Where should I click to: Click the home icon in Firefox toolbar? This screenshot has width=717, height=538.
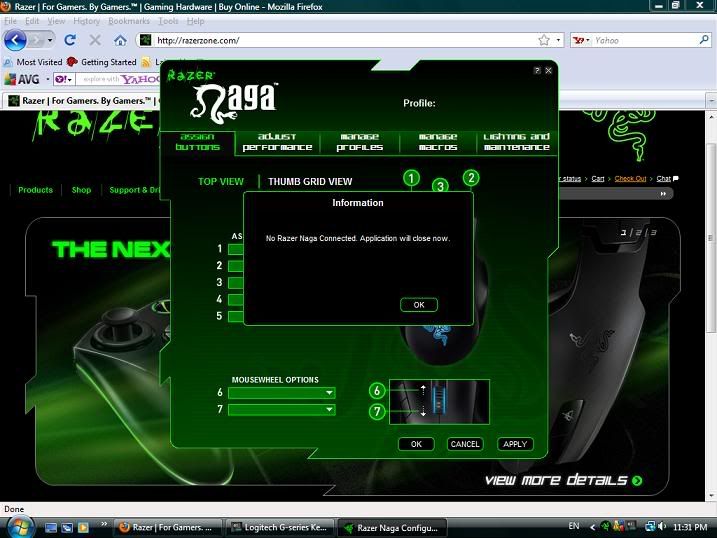coord(120,41)
